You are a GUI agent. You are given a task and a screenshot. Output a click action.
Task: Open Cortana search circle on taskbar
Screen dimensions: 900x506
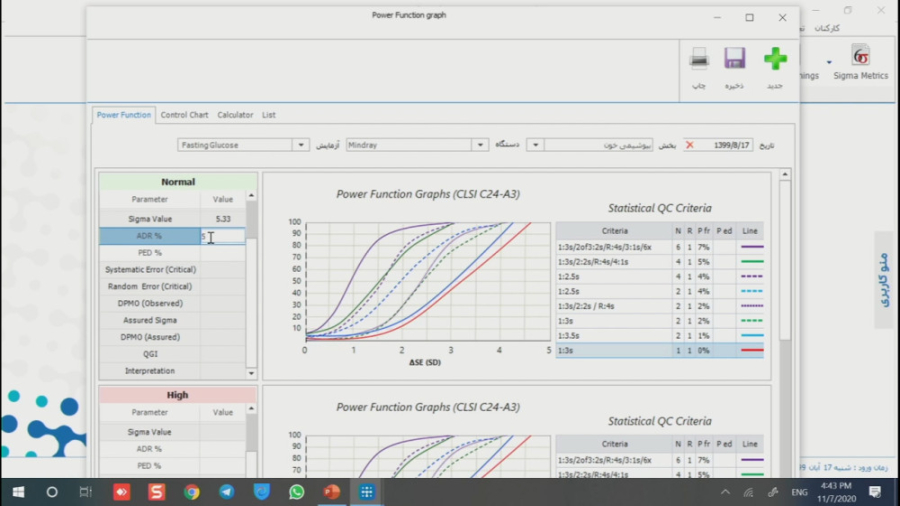click(x=52, y=492)
